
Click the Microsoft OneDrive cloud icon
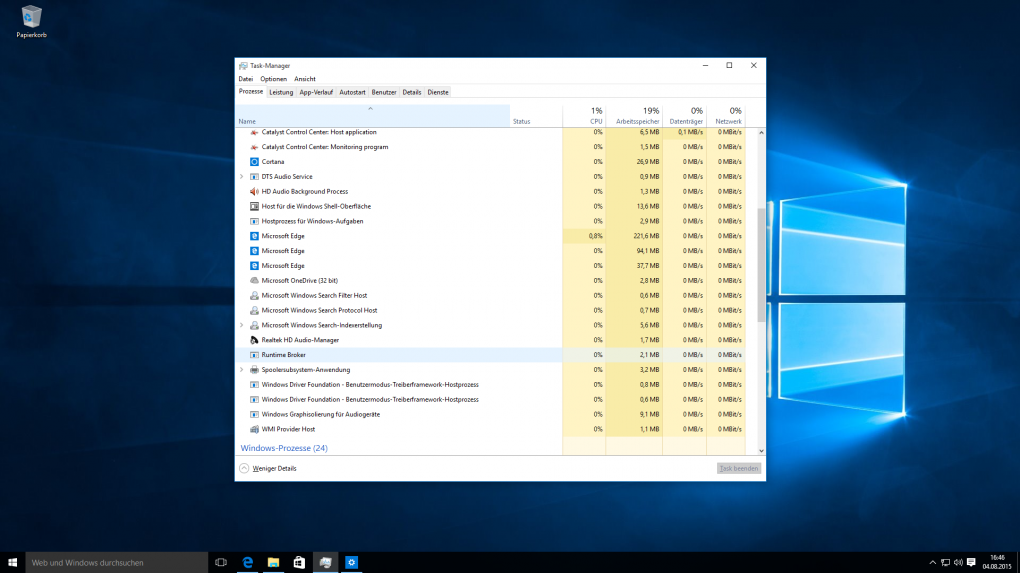pos(254,281)
